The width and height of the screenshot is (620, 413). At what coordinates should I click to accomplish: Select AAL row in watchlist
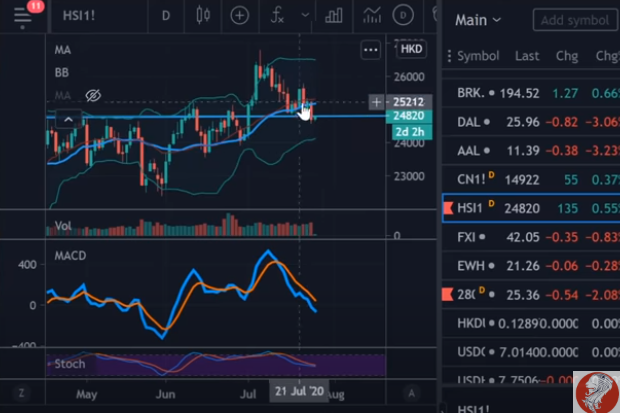click(x=531, y=151)
